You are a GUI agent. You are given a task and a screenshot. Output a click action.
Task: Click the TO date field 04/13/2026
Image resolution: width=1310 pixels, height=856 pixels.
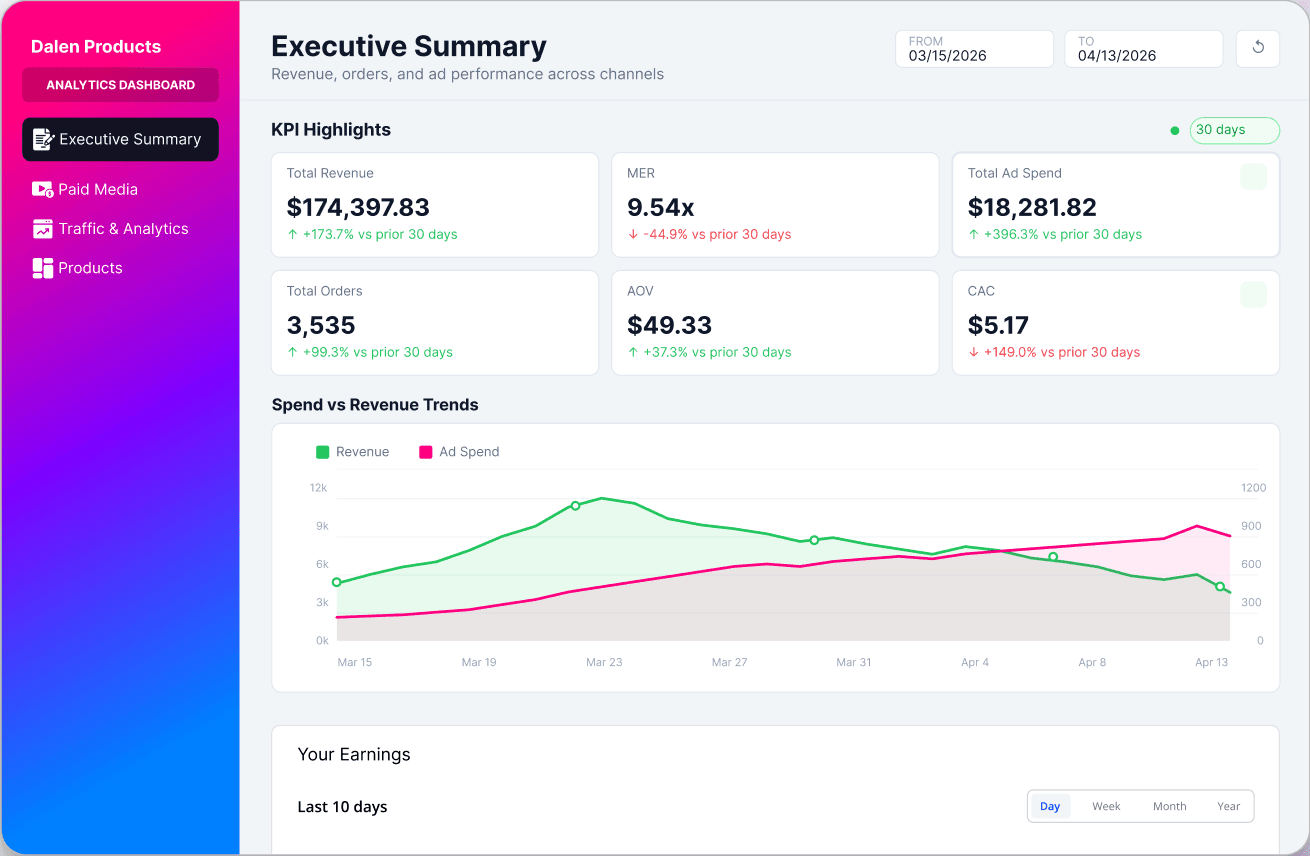tap(1143, 48)
